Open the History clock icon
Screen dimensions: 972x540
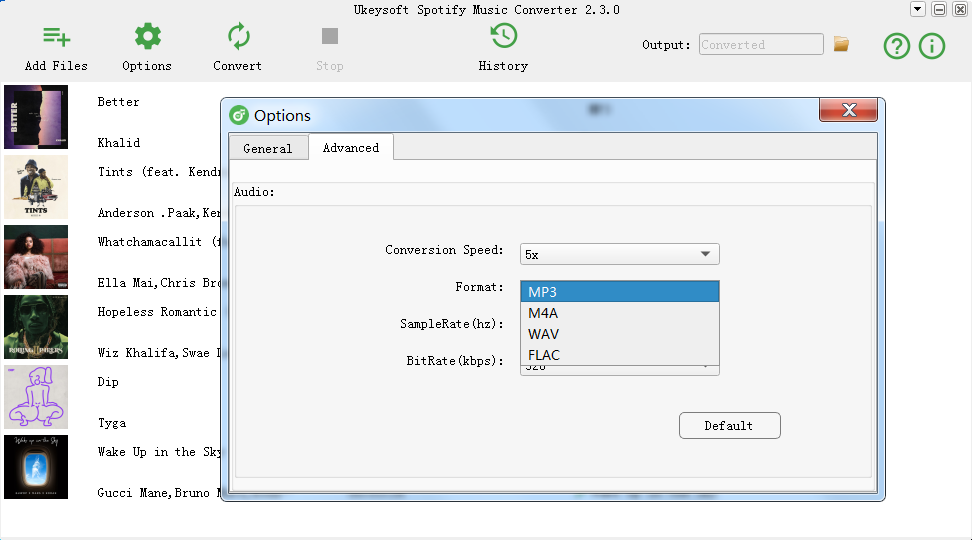coord(503,36)
